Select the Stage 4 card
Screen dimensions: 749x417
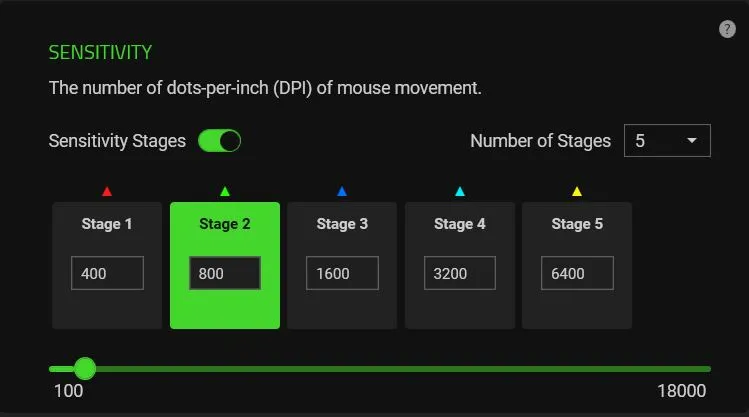pos(460,265)
